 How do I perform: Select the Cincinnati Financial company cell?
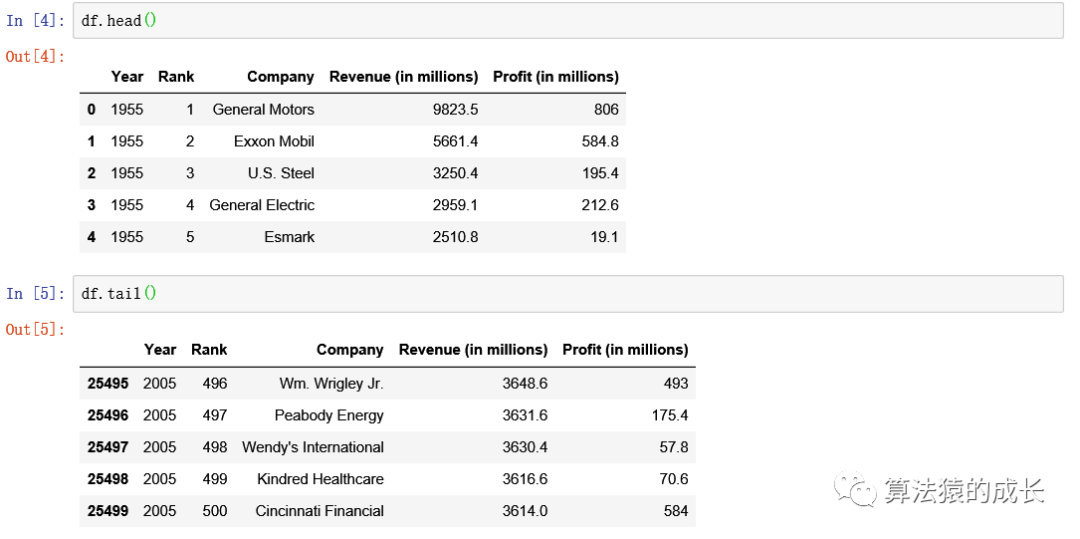point(320,511)
